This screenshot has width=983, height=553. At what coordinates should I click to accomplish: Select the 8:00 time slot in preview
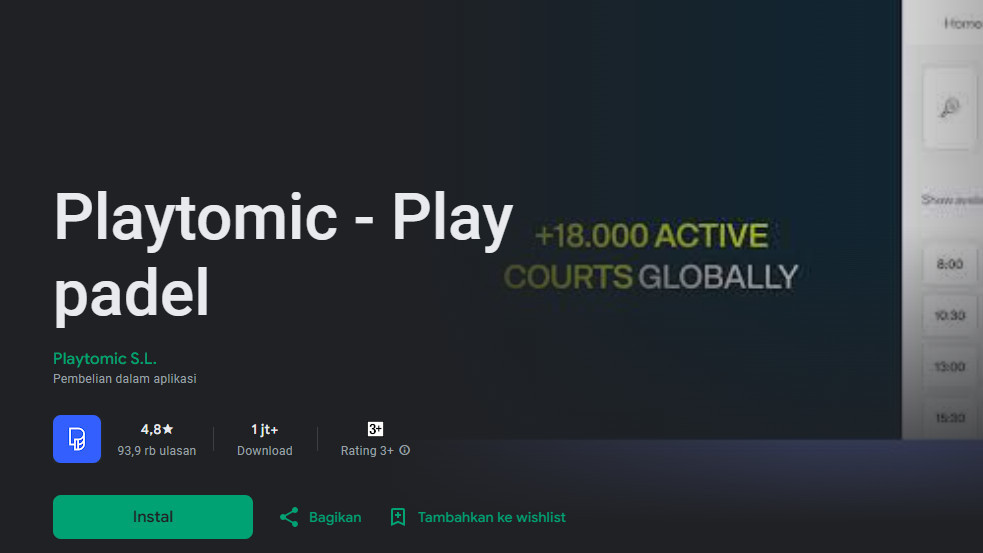point(950,265)
